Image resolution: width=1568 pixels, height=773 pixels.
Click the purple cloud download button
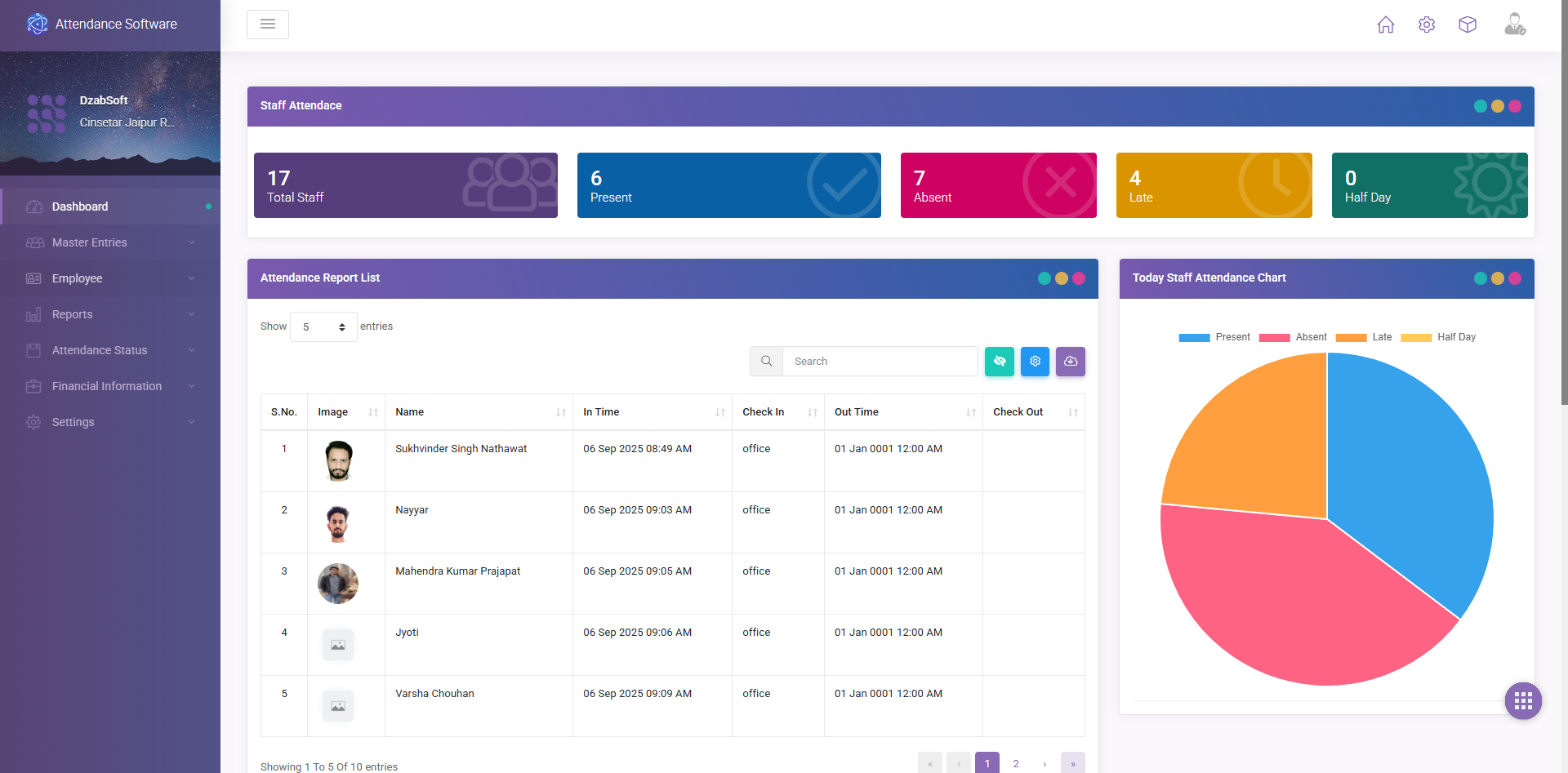(x=1070, y=362)
